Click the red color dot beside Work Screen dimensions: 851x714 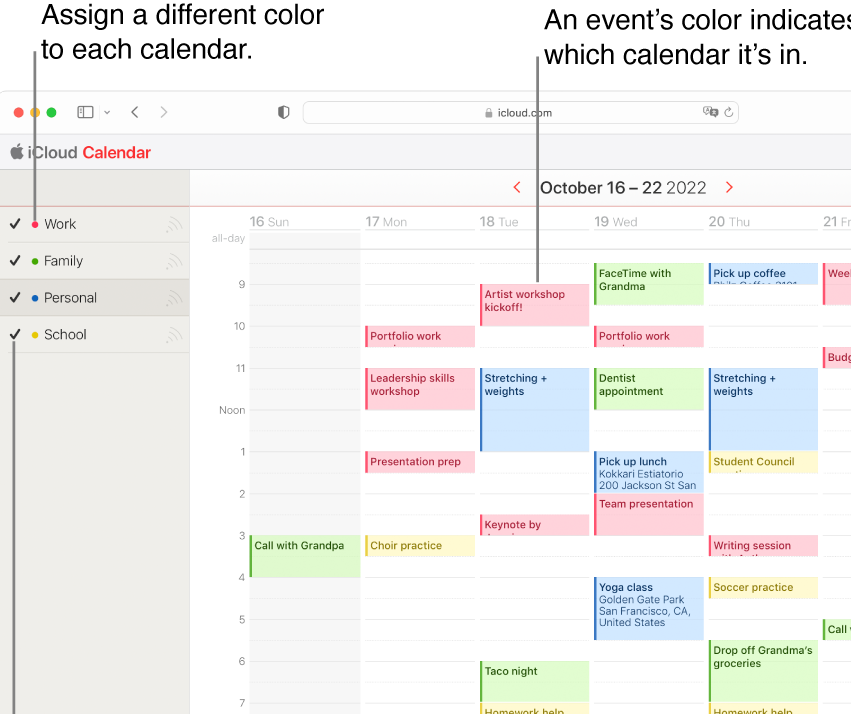pos(35,225)
